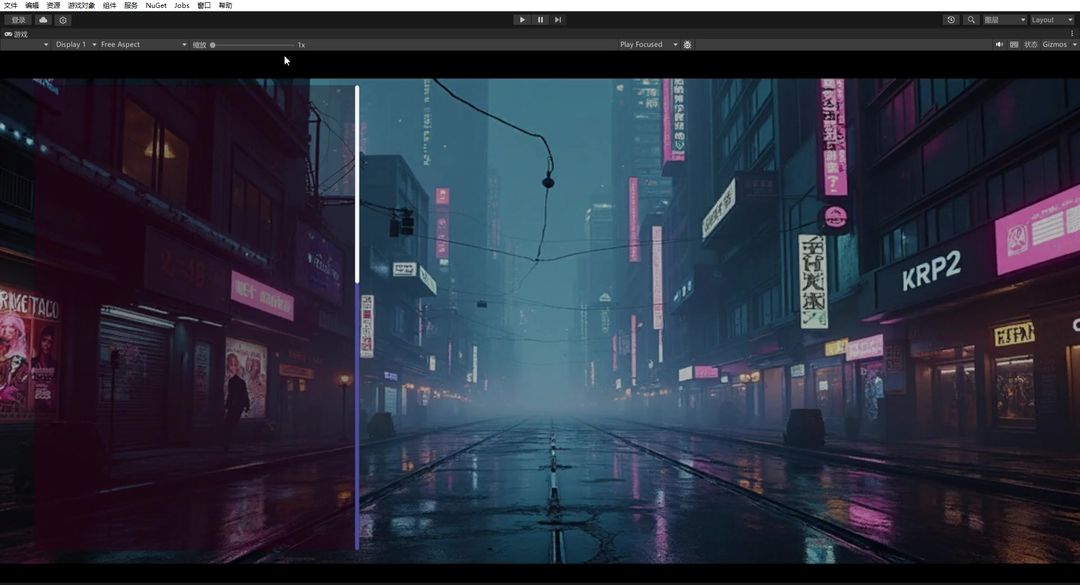Open the 编辑 menu

32,5
